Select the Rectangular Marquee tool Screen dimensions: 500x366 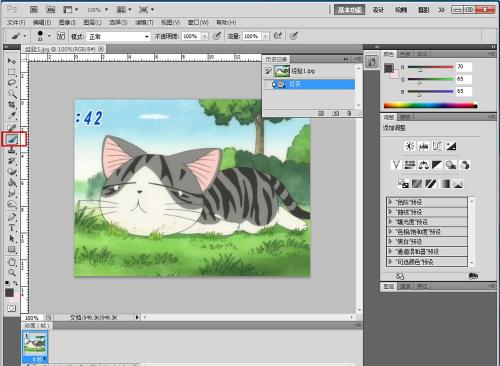12,72
